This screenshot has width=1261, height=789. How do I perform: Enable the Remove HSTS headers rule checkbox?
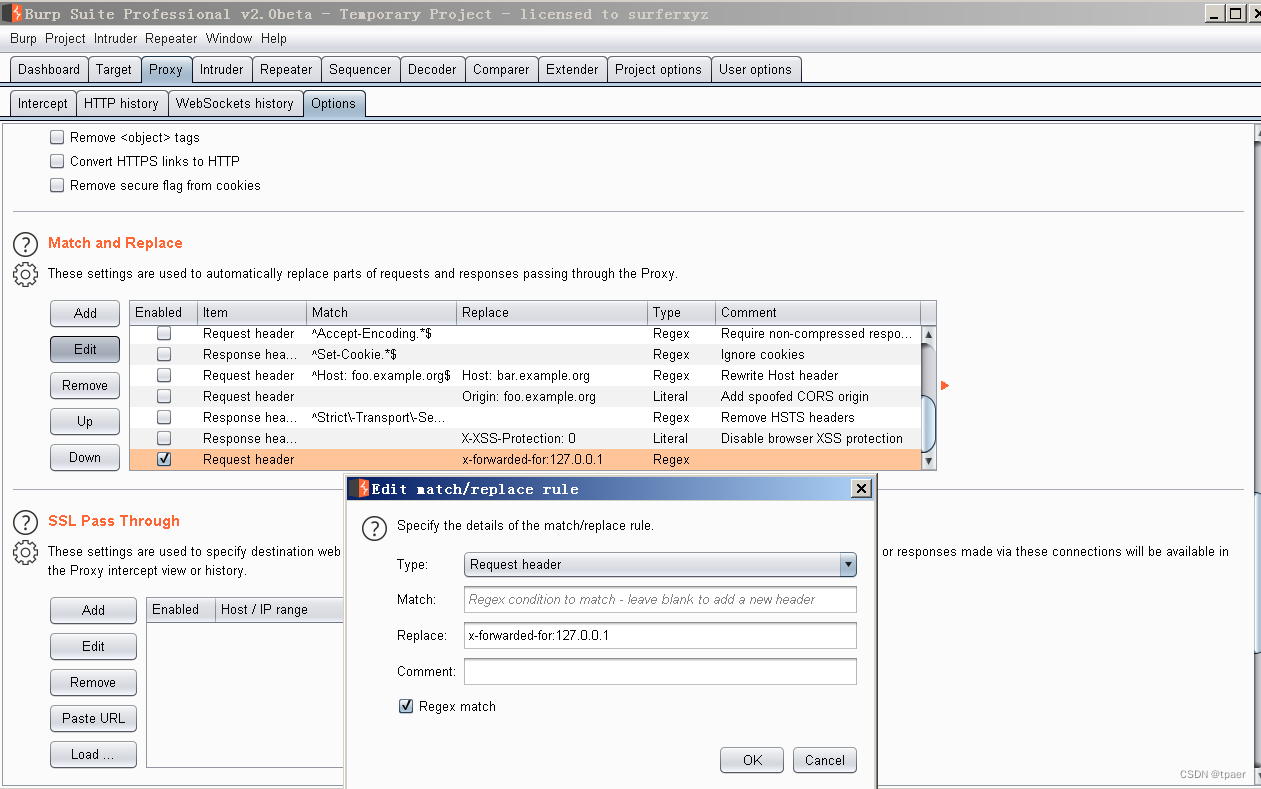tap(164, 417)
